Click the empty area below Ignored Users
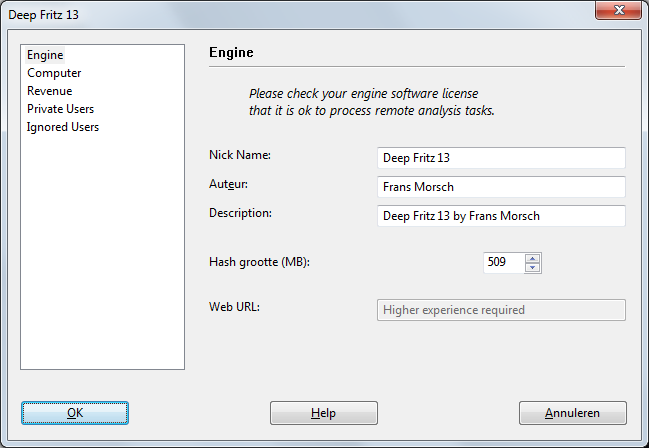649x448 pixels. click(102, 250)
